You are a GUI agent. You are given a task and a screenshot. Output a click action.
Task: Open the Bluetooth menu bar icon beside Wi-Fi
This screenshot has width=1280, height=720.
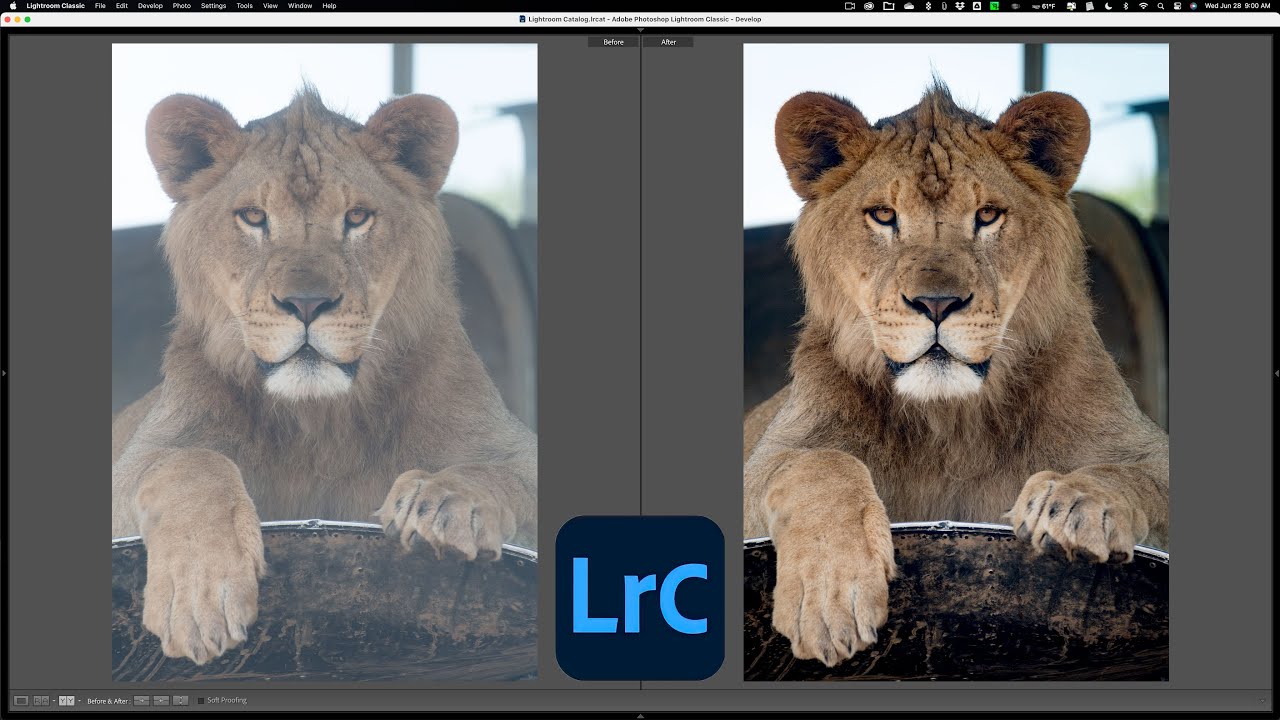[x=1125, y=6]
